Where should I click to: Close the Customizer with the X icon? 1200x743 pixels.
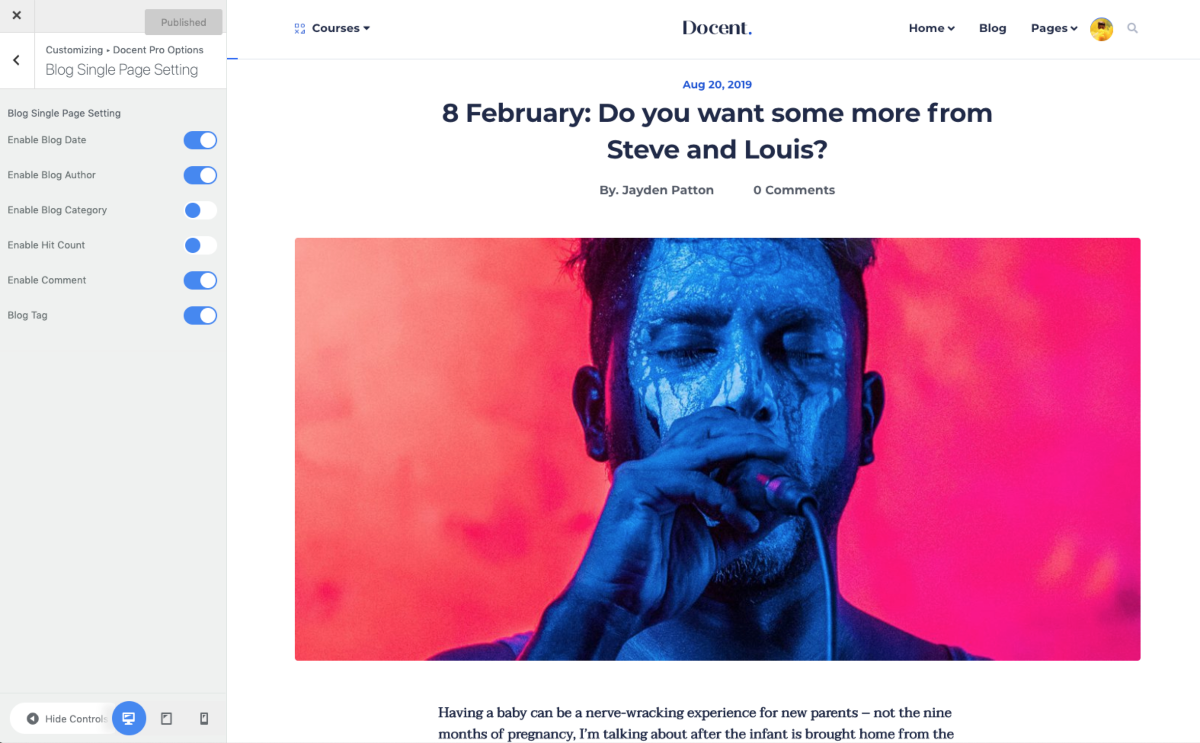coord(16,16)
